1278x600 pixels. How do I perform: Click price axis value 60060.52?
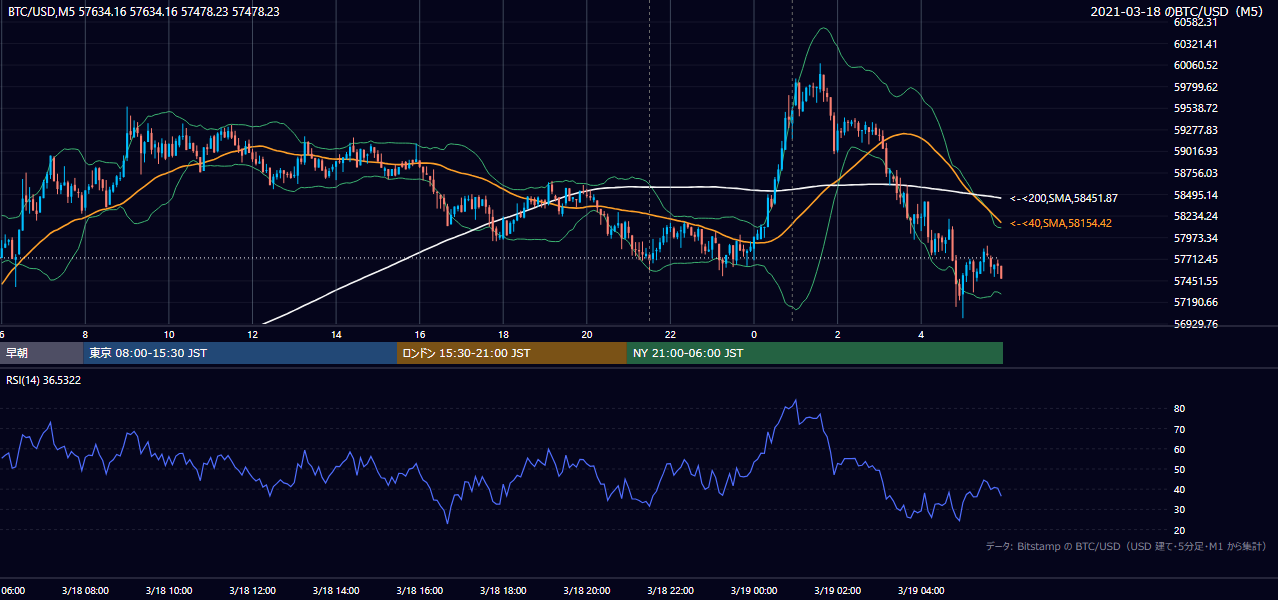[x=1195, y=65]
